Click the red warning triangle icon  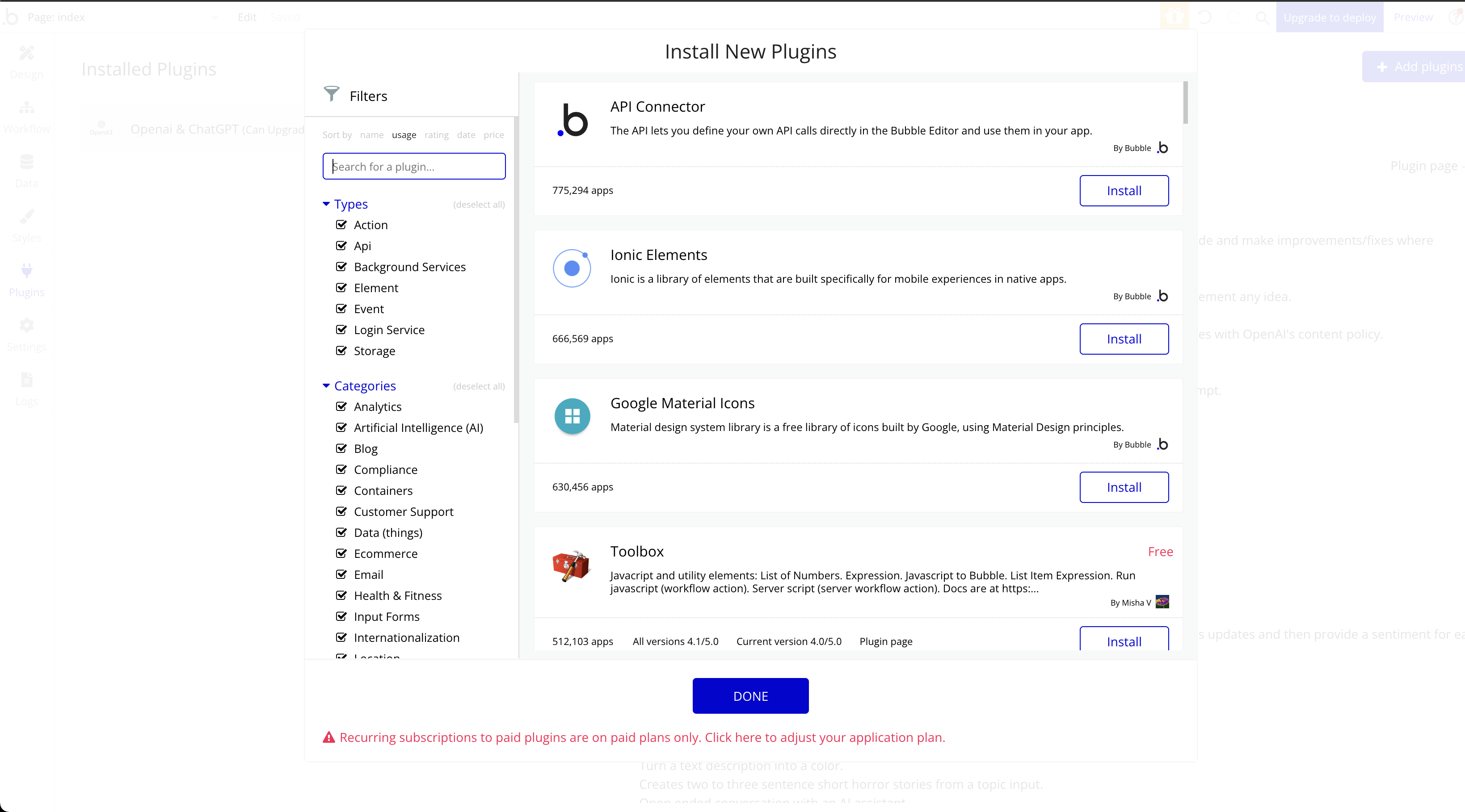pyautogui.click(x=329, y=737)
